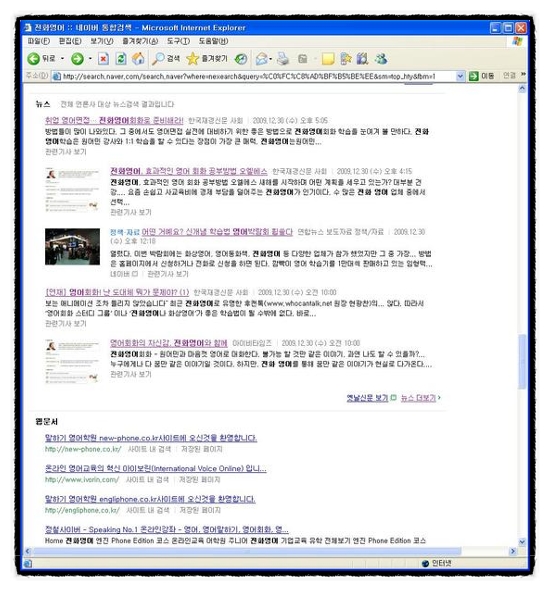Click 관련기사 보기 under the 취업 영어면접 article
The width and height of the screenshot is (550, 591).
[66, 152]
